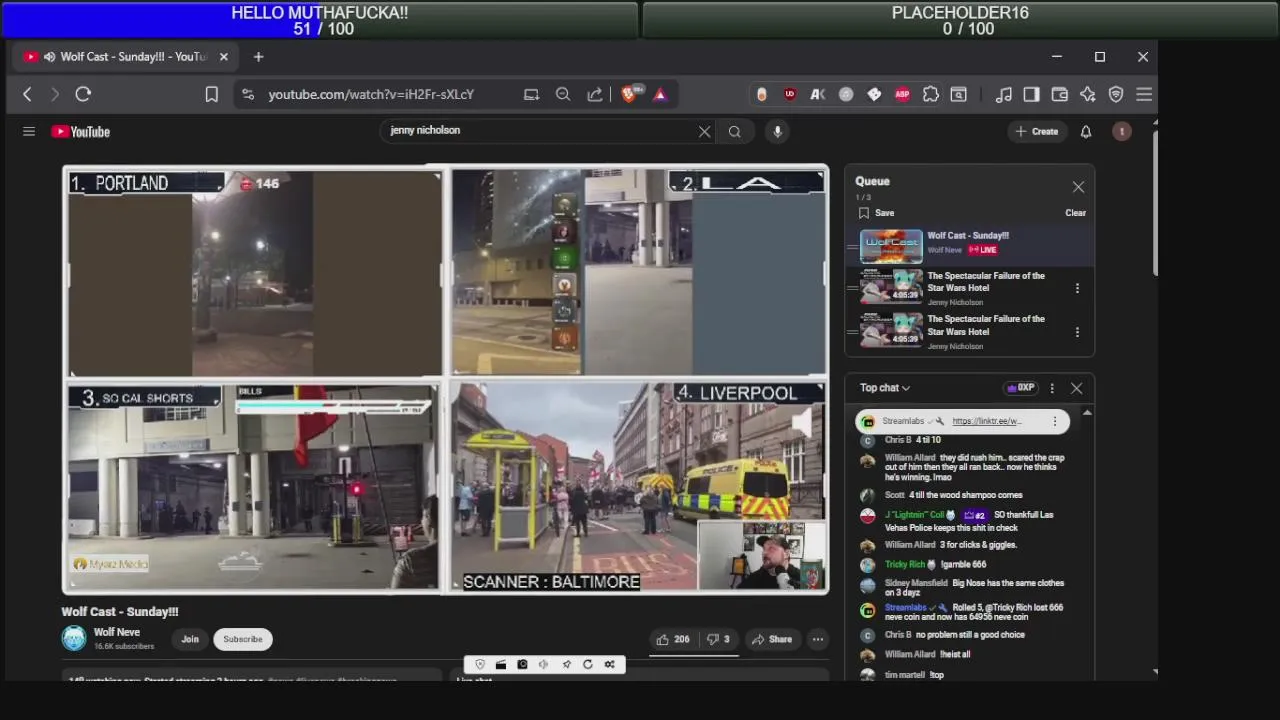
Task: Open the Create button
Action: pyautogui.click(x=1036, y=131)
